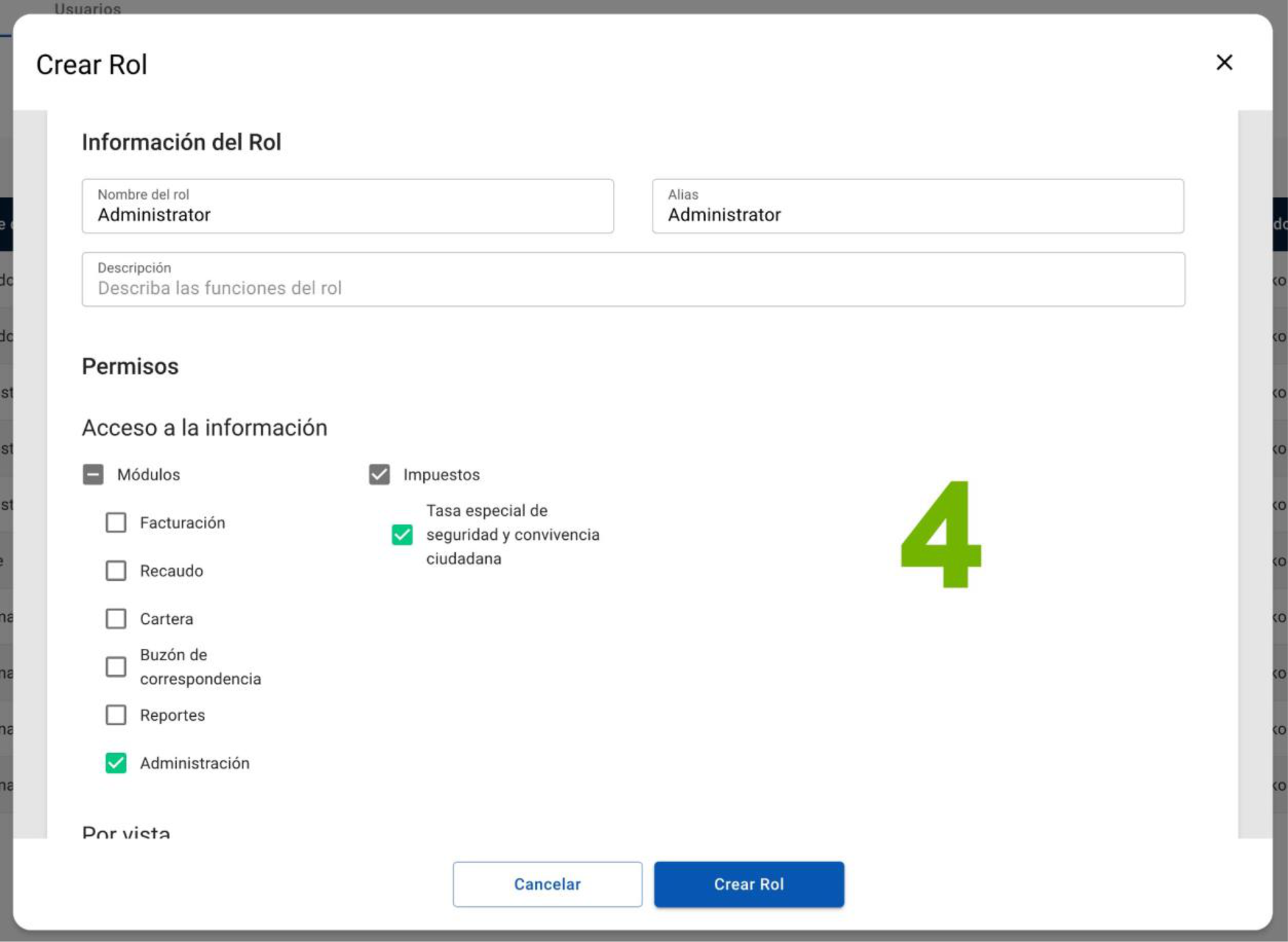Select the Permisos heading text
1288x942 pixels.
pyautogui.click(x=130, y=367)
